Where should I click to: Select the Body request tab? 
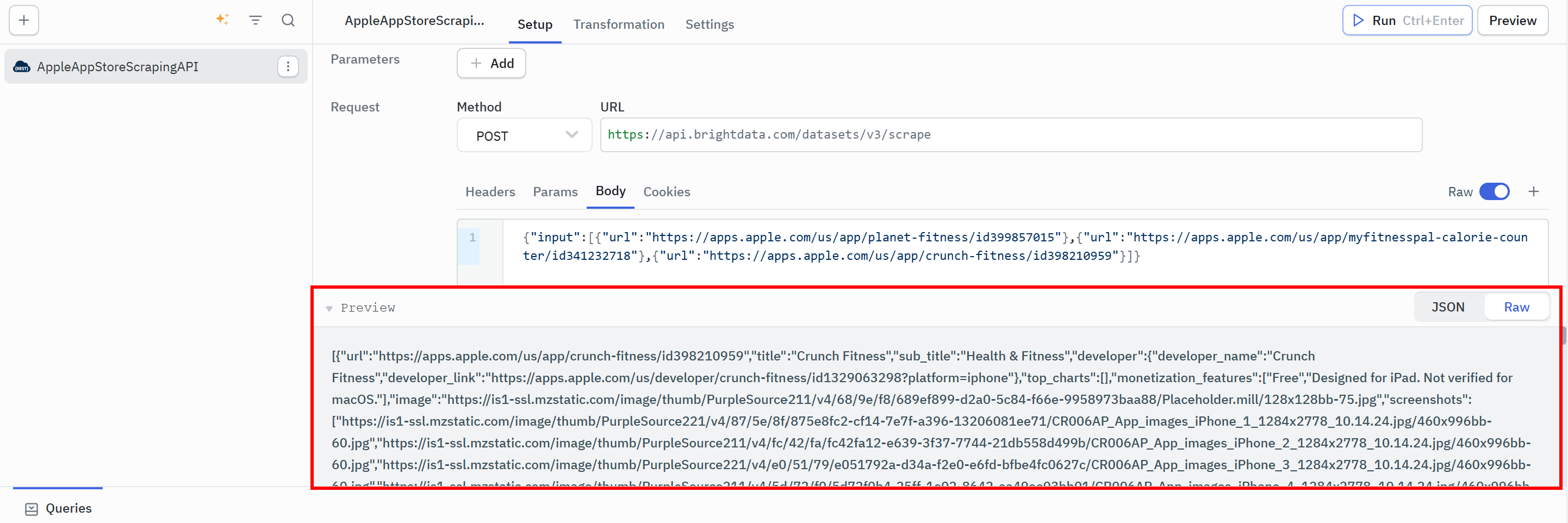pos(610,191)
